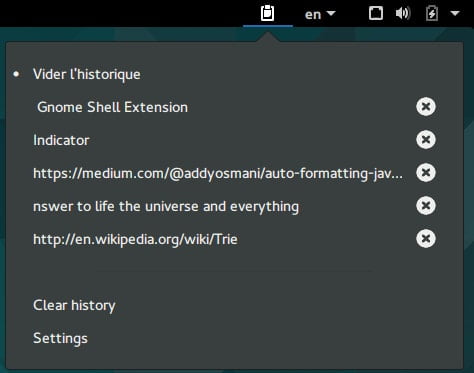Screen dimensions: 474x373
Task: Click the square window icon in top bar
Action: click(376, 14)
